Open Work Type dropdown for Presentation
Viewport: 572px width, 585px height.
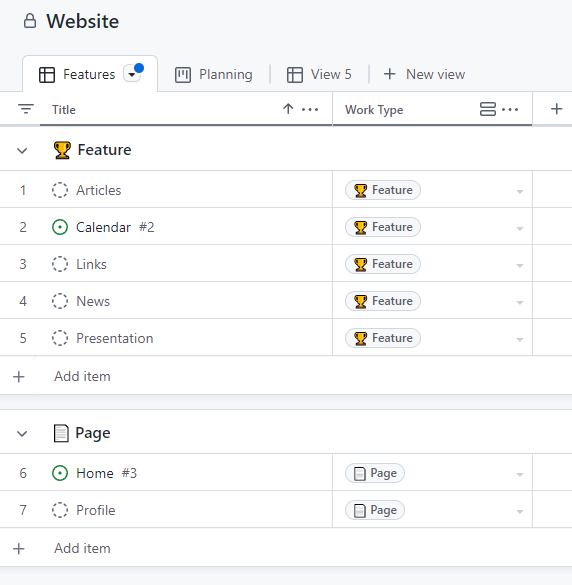519,339
